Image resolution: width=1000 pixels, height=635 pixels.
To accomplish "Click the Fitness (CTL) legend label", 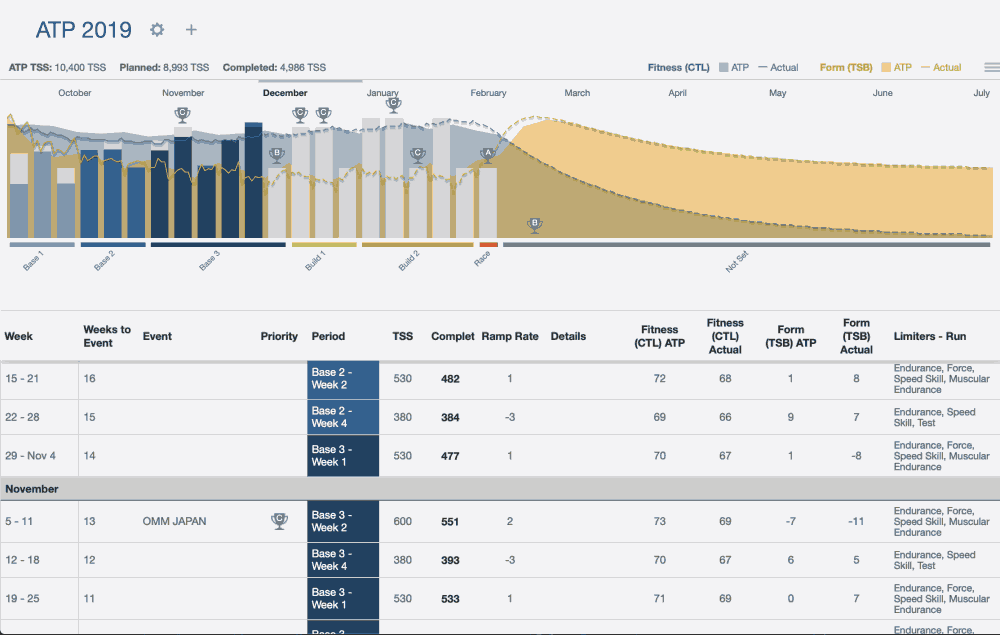I will tap(679, 67).
